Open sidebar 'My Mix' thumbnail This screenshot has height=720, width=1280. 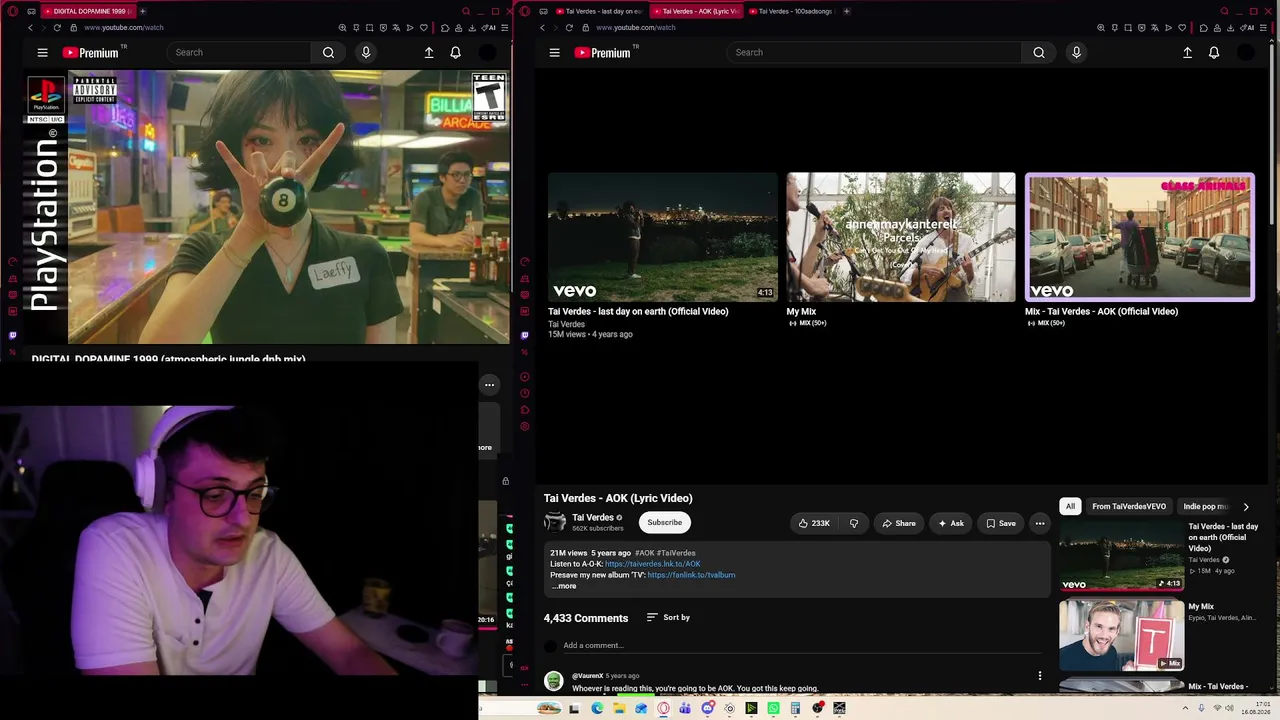tap(1121, 635)
